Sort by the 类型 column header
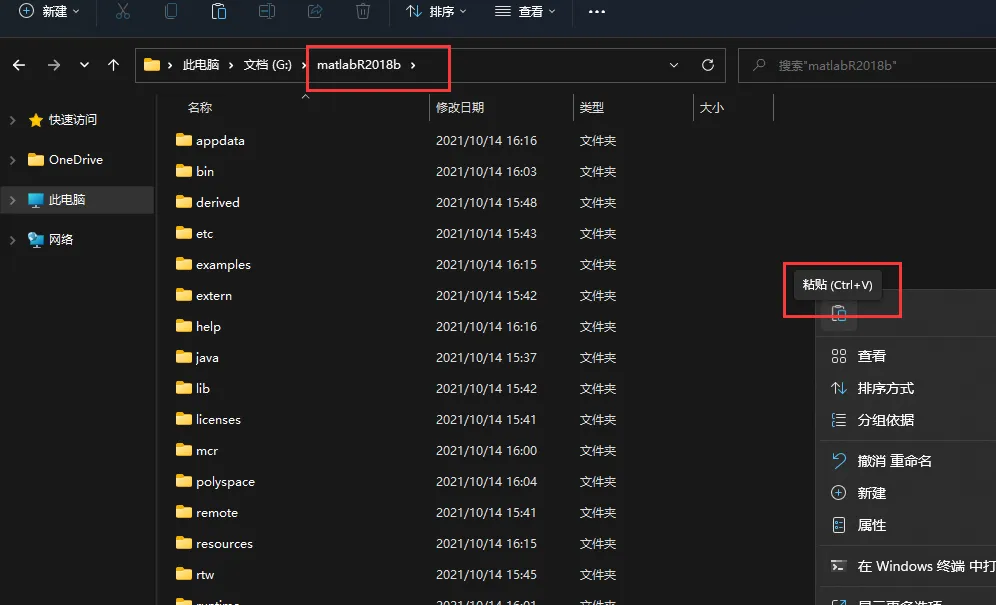Screen dimensions: 996x605 click(x=591, y=107)
